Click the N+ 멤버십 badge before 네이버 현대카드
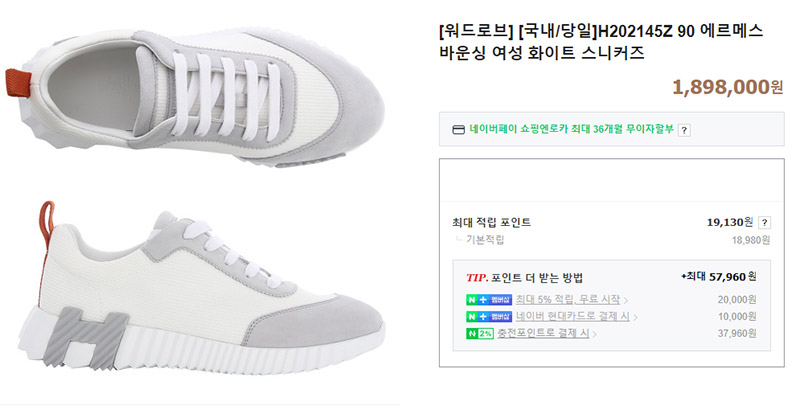The height and width of the screenshot is (418, 800). [x=489, y=316]
